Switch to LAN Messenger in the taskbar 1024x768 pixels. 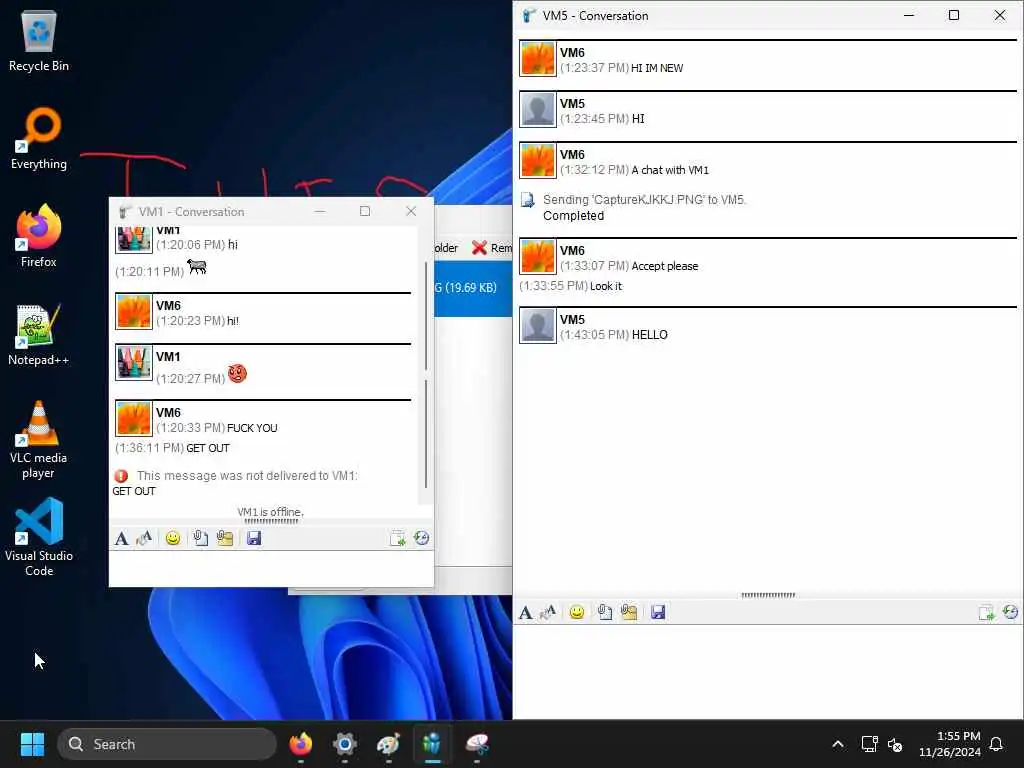432,744
